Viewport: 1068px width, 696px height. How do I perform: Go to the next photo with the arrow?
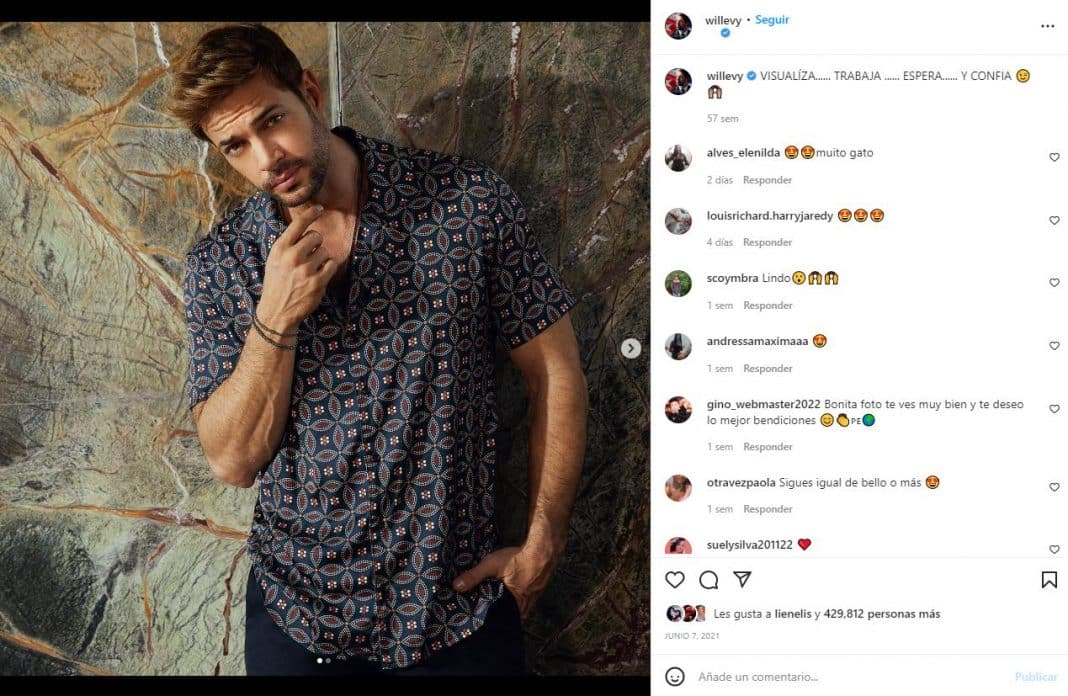pos(631,348)
